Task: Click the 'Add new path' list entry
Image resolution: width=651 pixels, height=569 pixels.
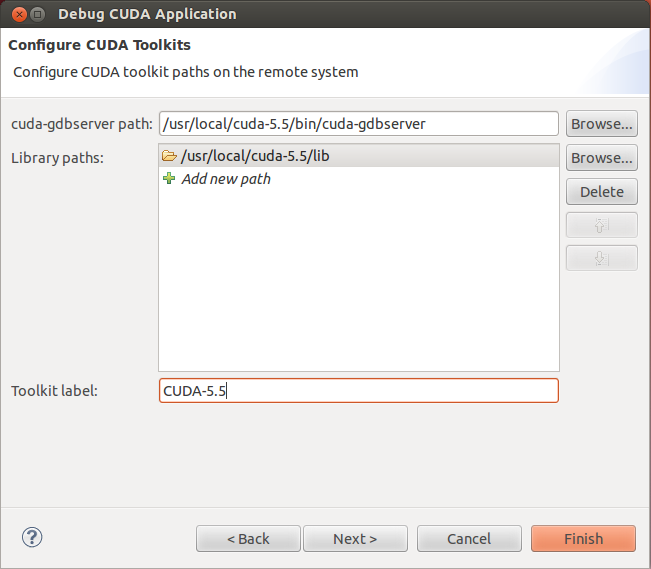Action: (x=226, y=179)
